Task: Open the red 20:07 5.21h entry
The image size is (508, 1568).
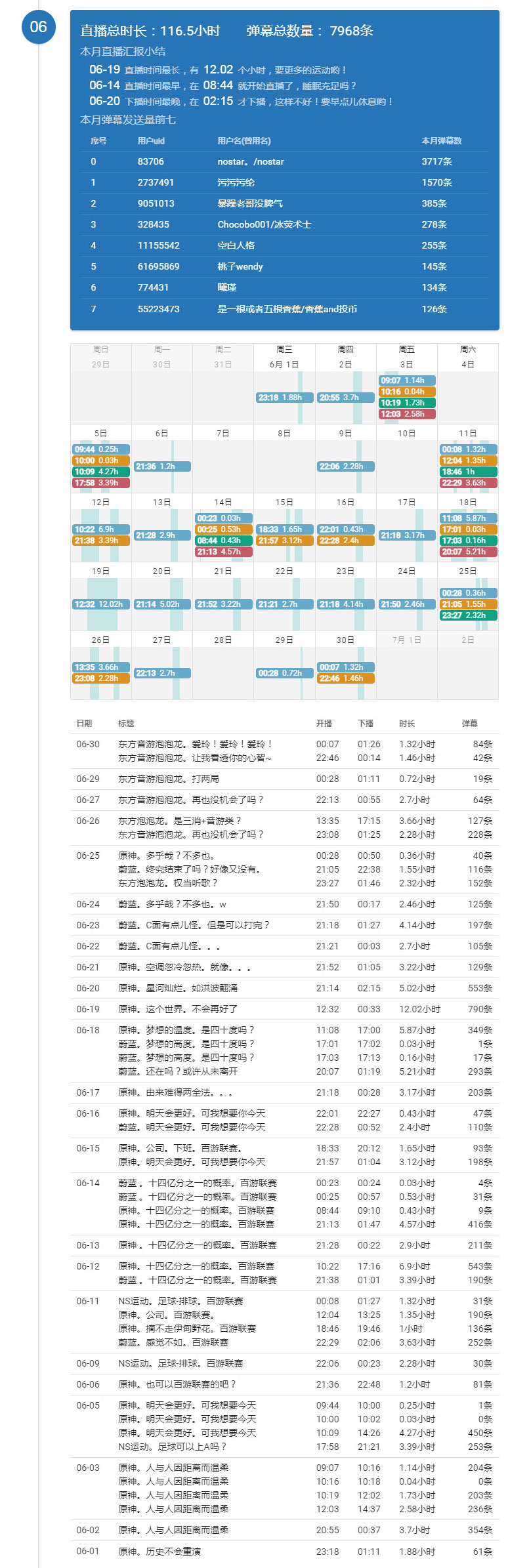Action: 468,552
